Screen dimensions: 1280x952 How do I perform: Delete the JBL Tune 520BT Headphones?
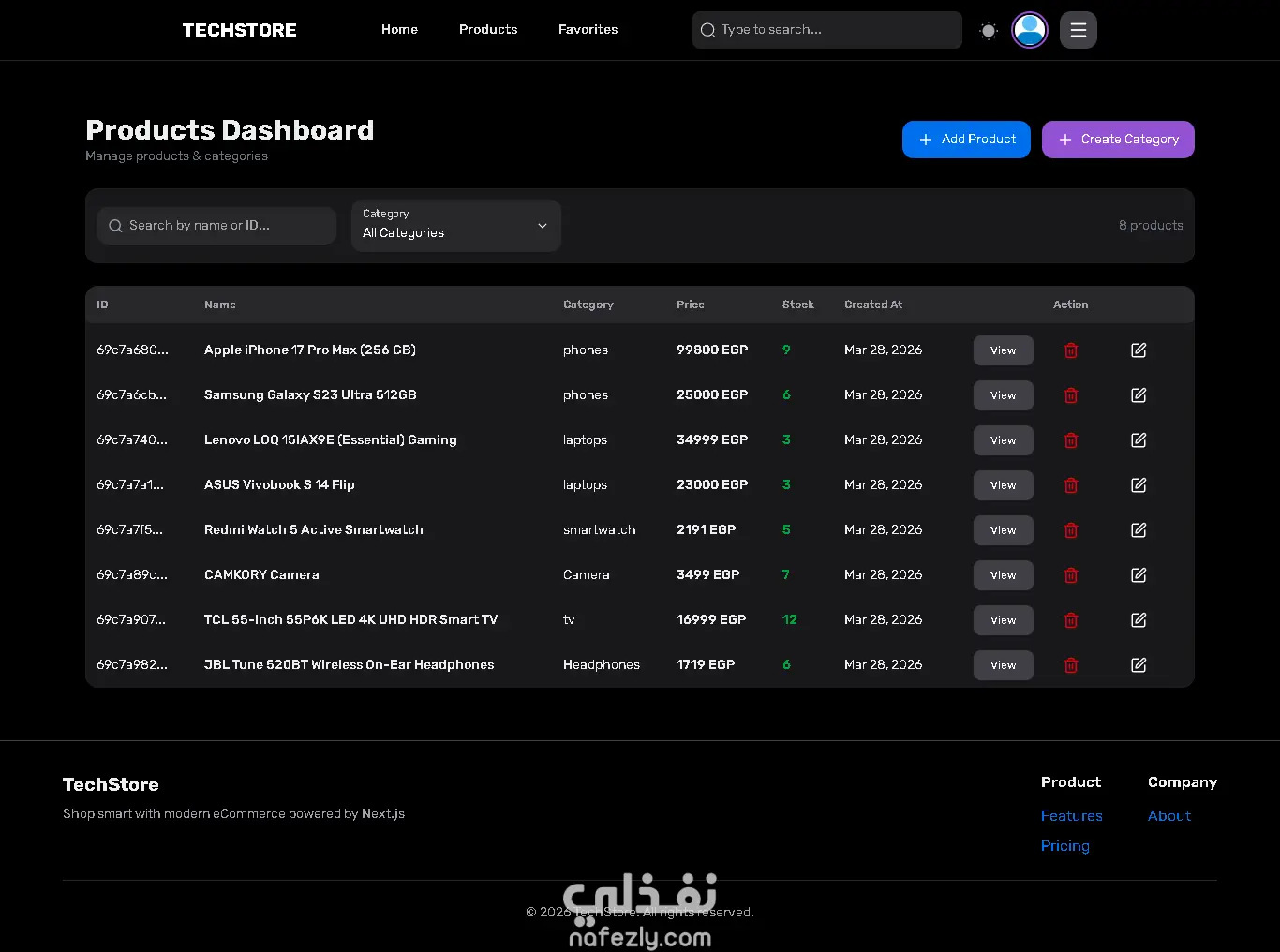1071,665
